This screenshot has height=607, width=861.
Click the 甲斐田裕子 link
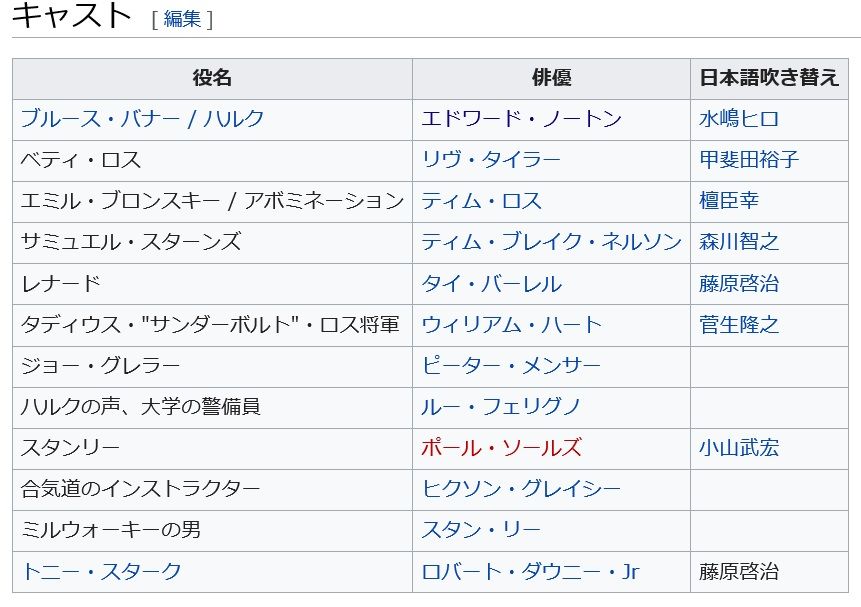click(x=749, y=160)
